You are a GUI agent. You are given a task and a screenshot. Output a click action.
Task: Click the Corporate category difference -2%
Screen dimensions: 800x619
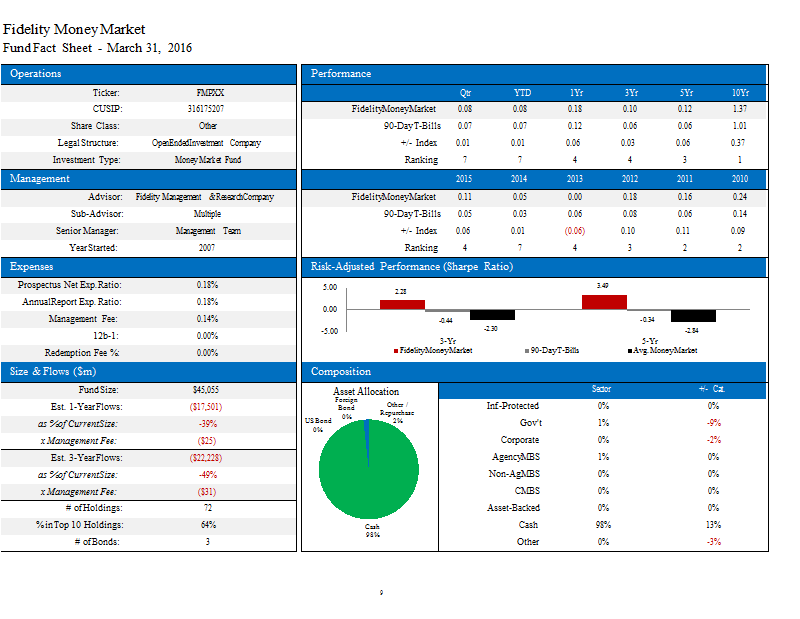714,440
